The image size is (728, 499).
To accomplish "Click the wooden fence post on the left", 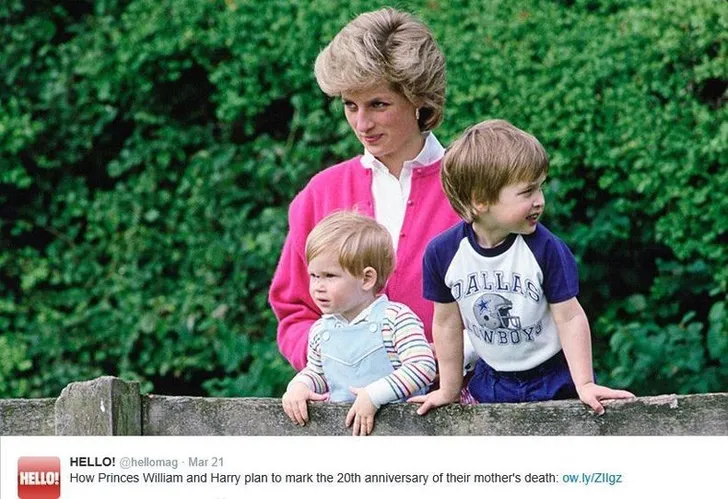I will (98, 406).
